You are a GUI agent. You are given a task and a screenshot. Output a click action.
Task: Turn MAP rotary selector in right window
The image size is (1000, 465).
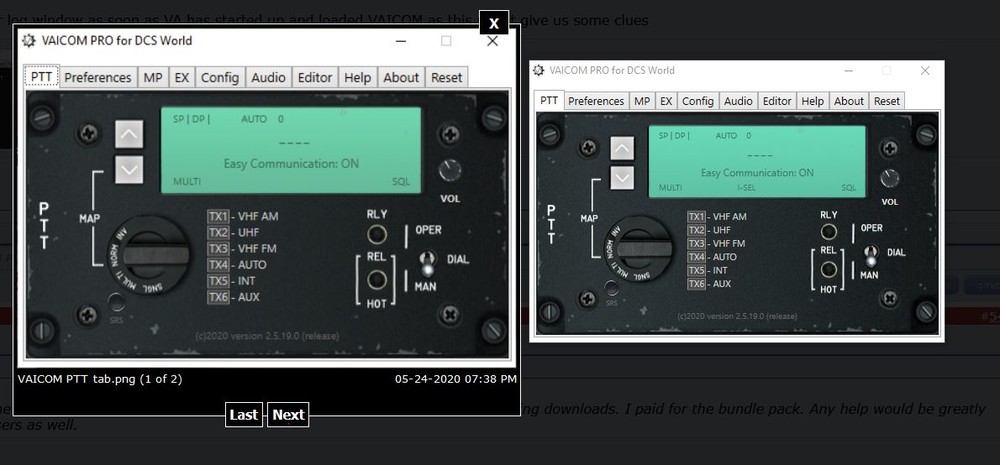(638, 247)
